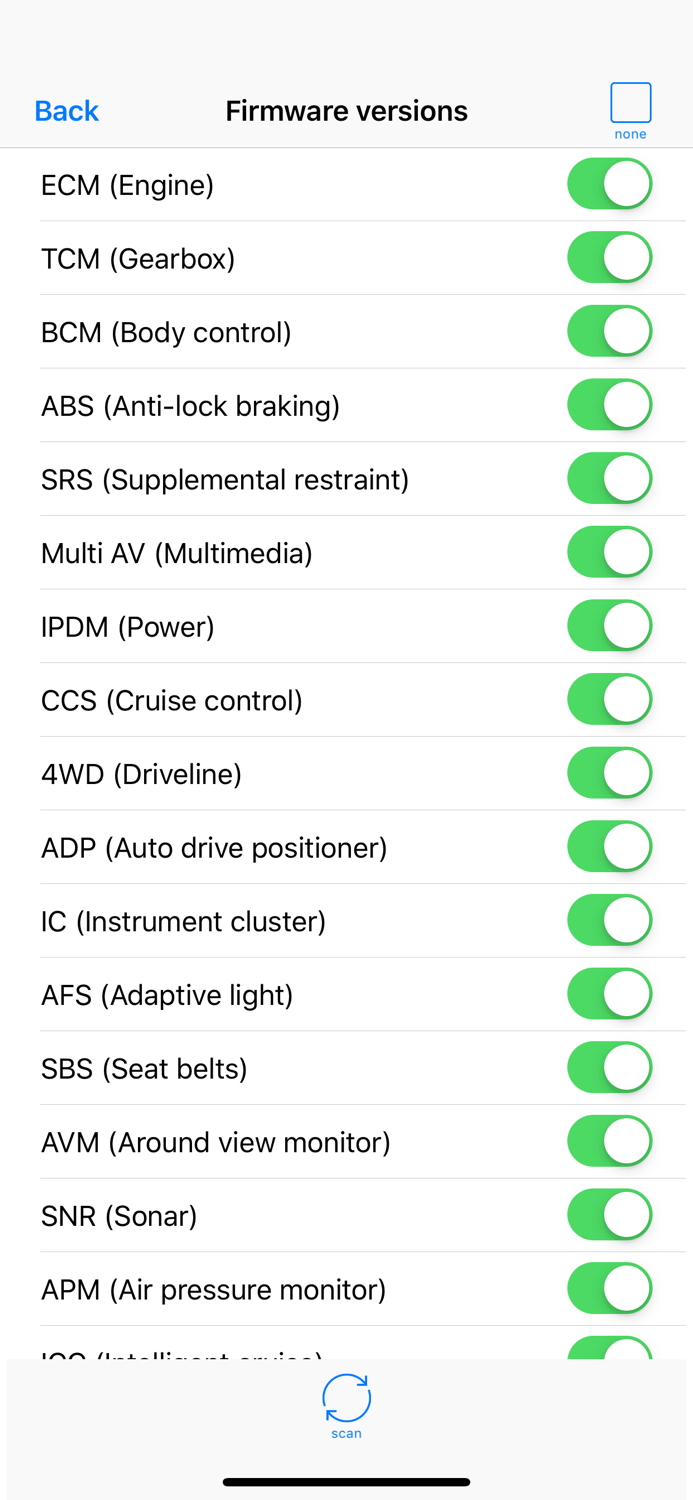Turn off BCM (Body control) toggle
693x1500 pixels.
(609, 332)
